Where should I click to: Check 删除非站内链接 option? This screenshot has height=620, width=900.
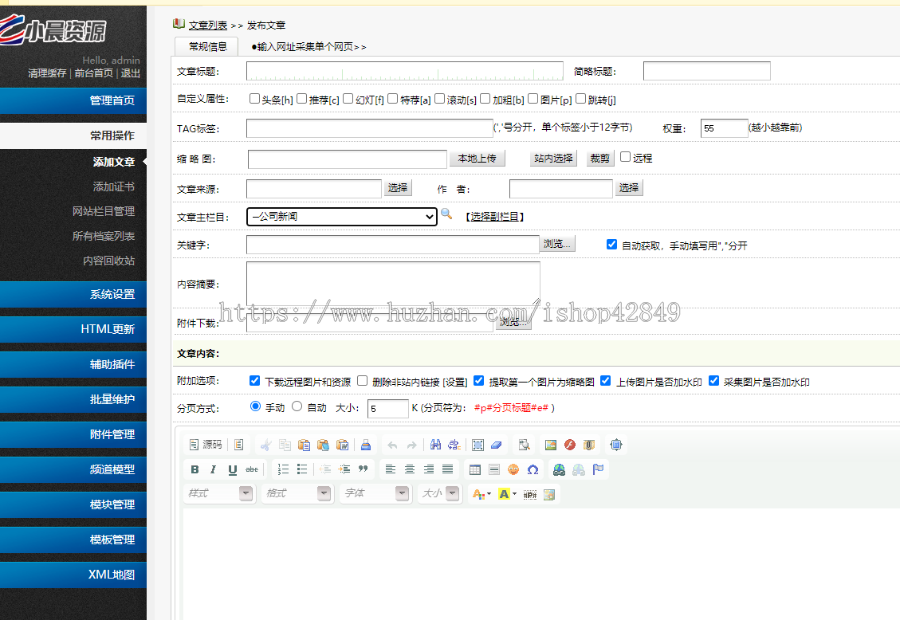coord(362,381)
